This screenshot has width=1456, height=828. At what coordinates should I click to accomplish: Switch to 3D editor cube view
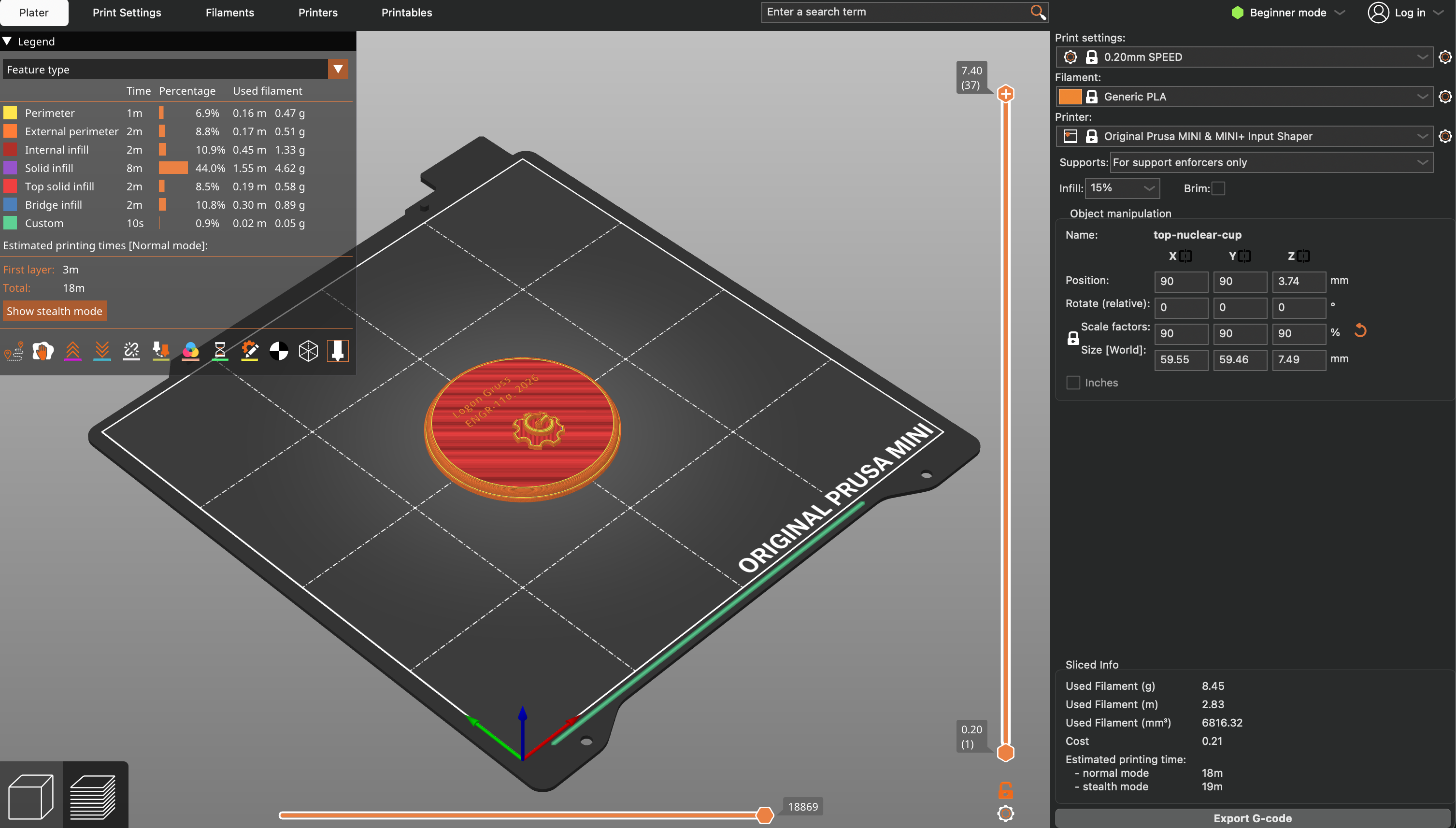tap(31, 796)
